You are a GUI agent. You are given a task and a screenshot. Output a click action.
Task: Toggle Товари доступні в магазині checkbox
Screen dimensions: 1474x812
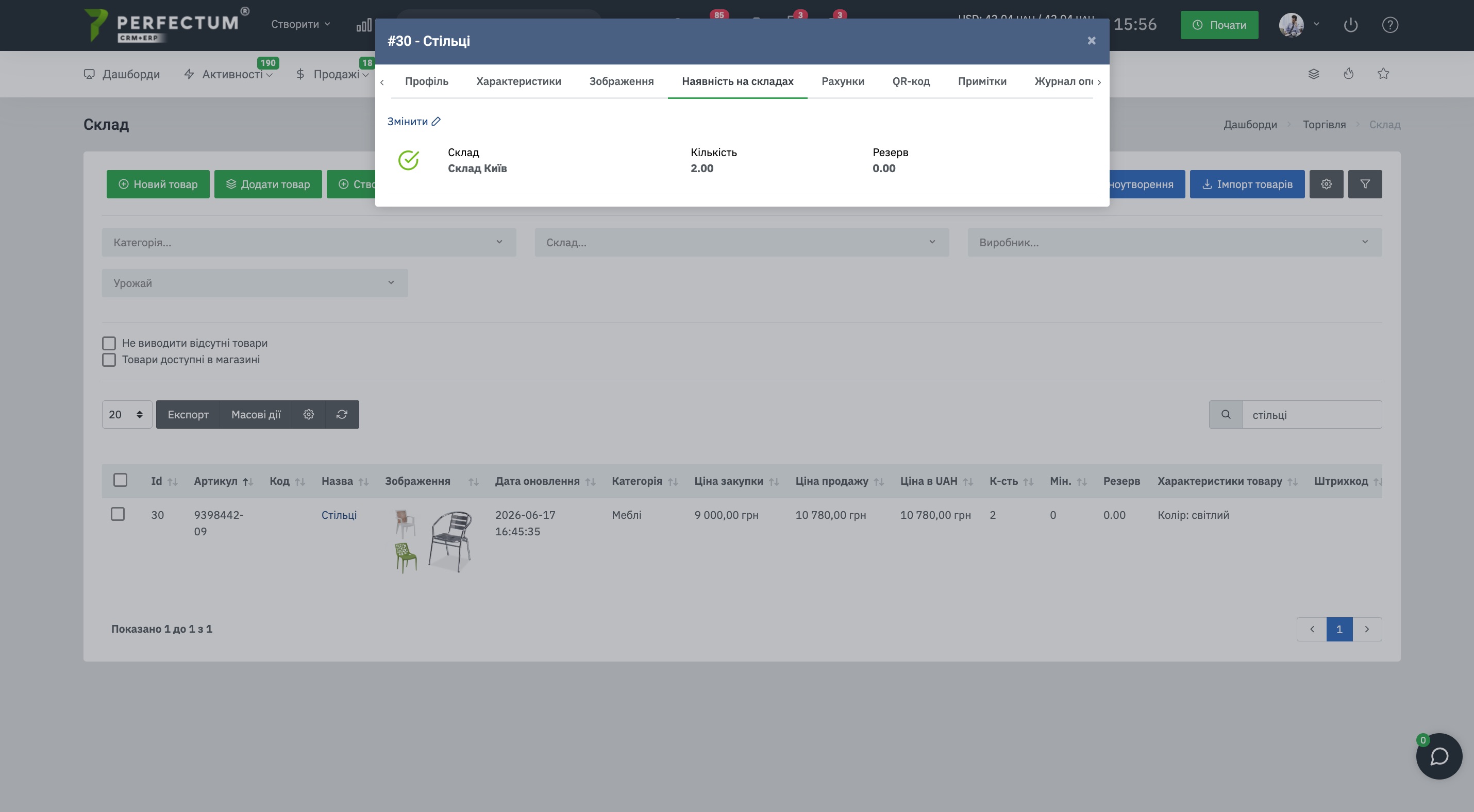pyautogui.click(x=109, y=360)
